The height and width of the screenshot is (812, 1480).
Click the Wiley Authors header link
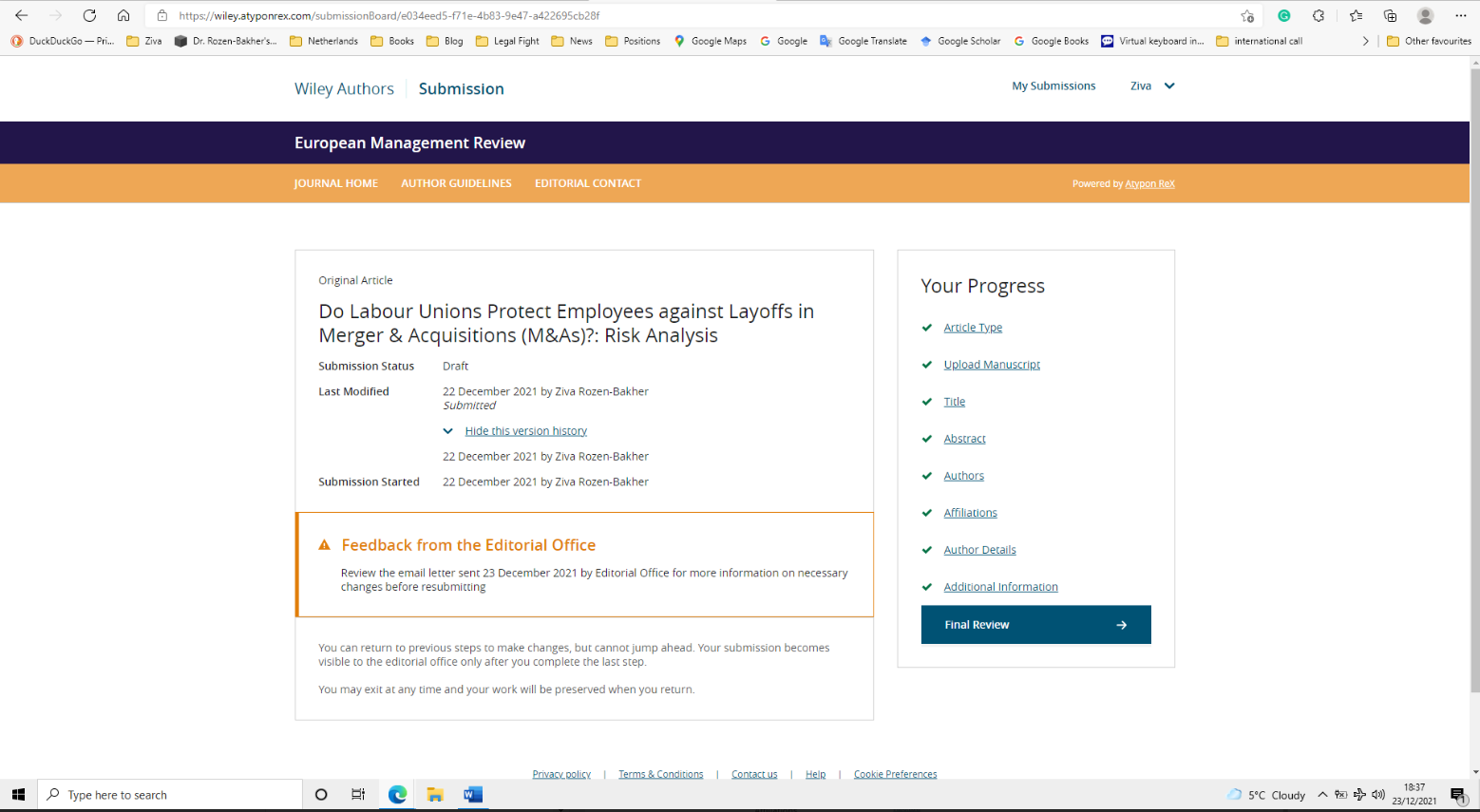click(x=344, y=88)
